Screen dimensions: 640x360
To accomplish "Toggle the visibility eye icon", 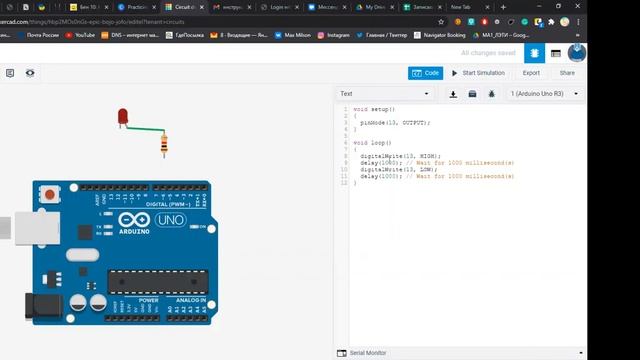I will (30, 73).
